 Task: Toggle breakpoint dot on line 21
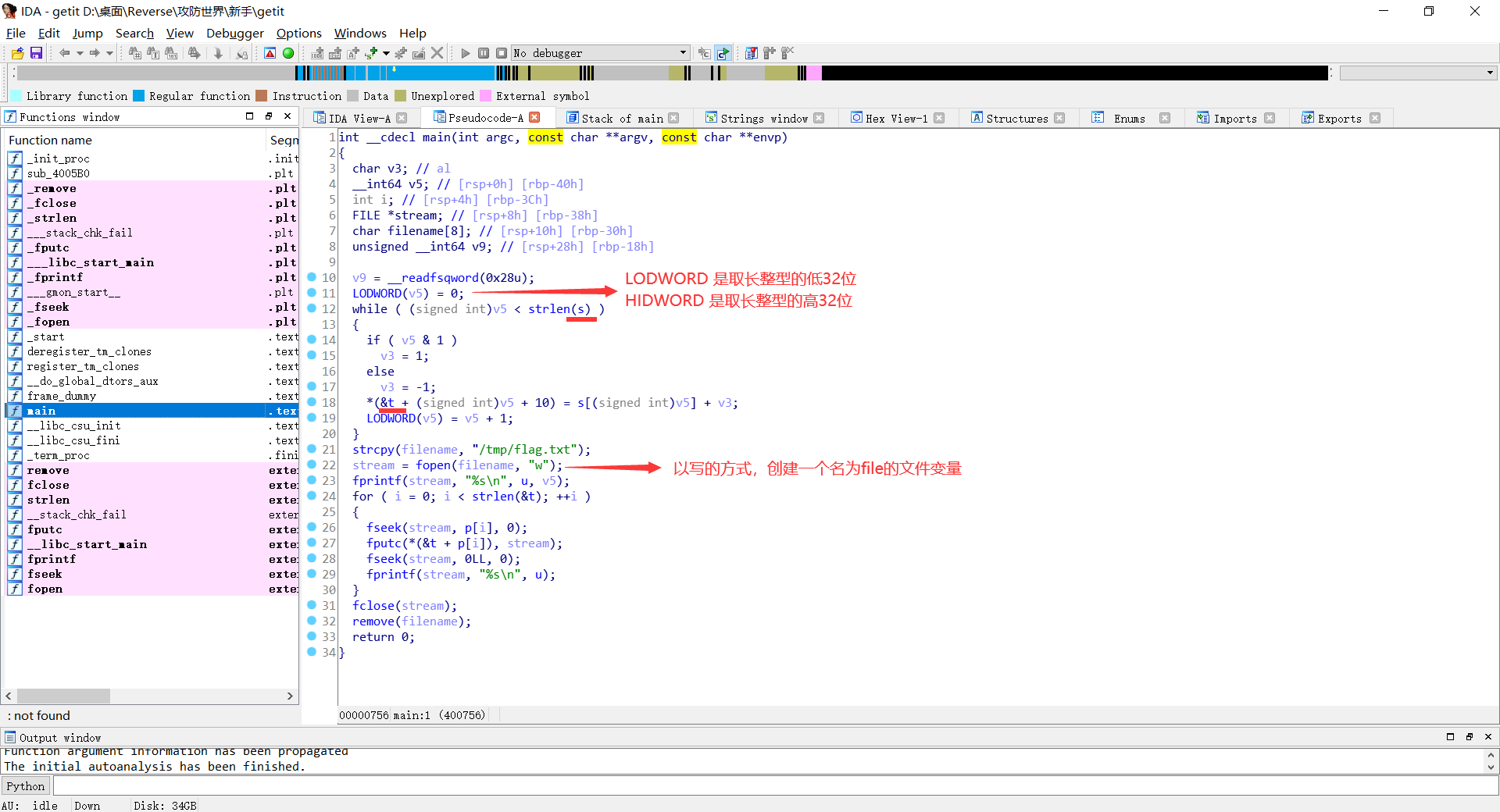point(312,449)
